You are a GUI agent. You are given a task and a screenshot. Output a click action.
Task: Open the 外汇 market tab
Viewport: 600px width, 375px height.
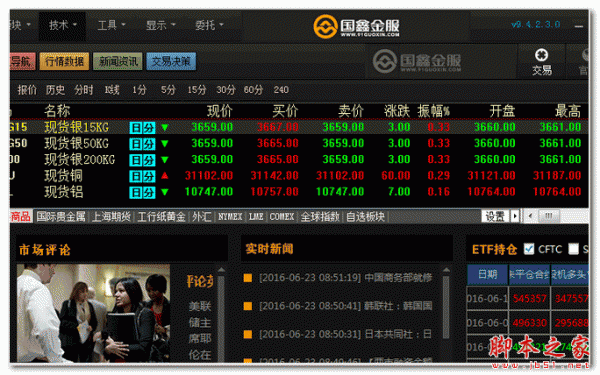click(202, 217)
